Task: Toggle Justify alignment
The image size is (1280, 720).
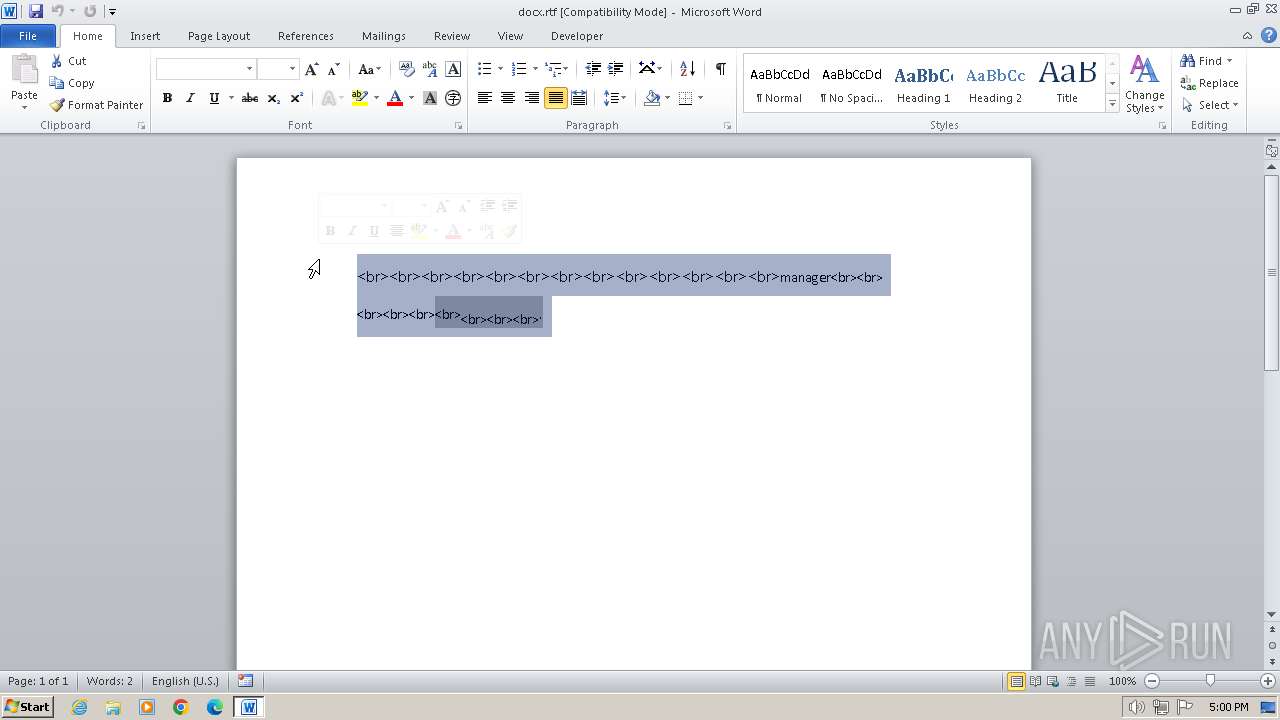Action: click(555, 98)
